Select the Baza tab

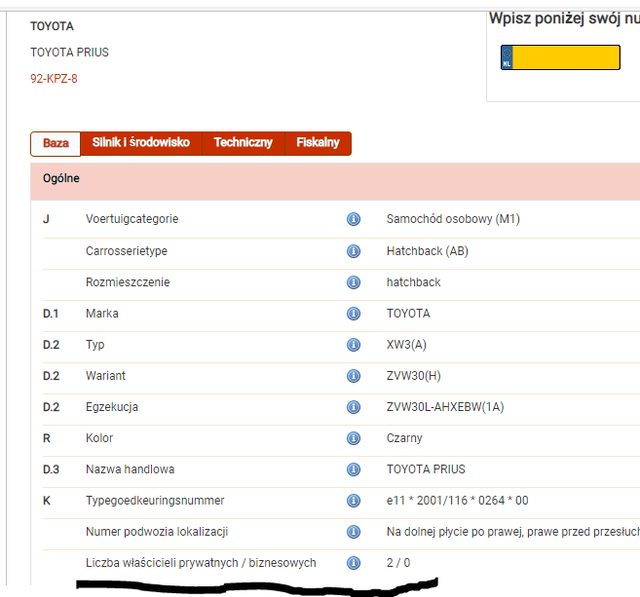pyautogui.click(x=56, y=144)
